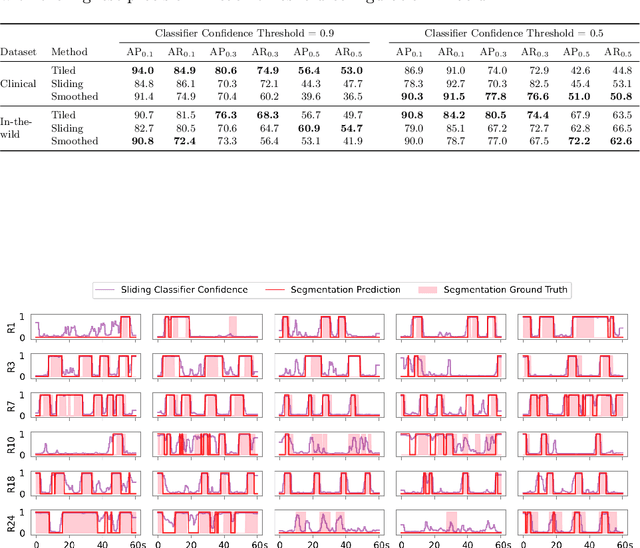Click the bold 60.9 value in Sliding row
The height and width of the screenshot is (548, 640).
[310, 129]
